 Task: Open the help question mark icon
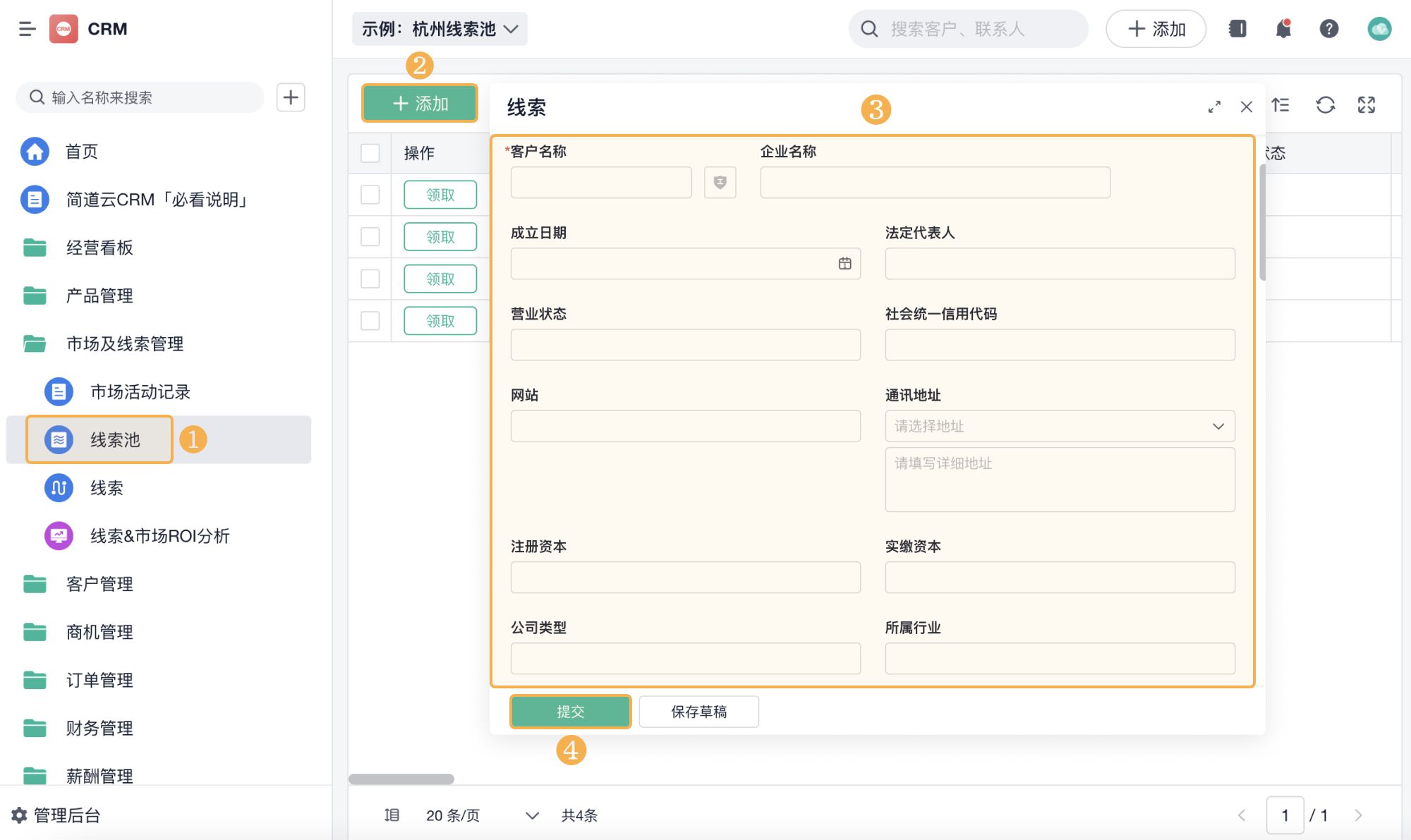(1328, 29)
